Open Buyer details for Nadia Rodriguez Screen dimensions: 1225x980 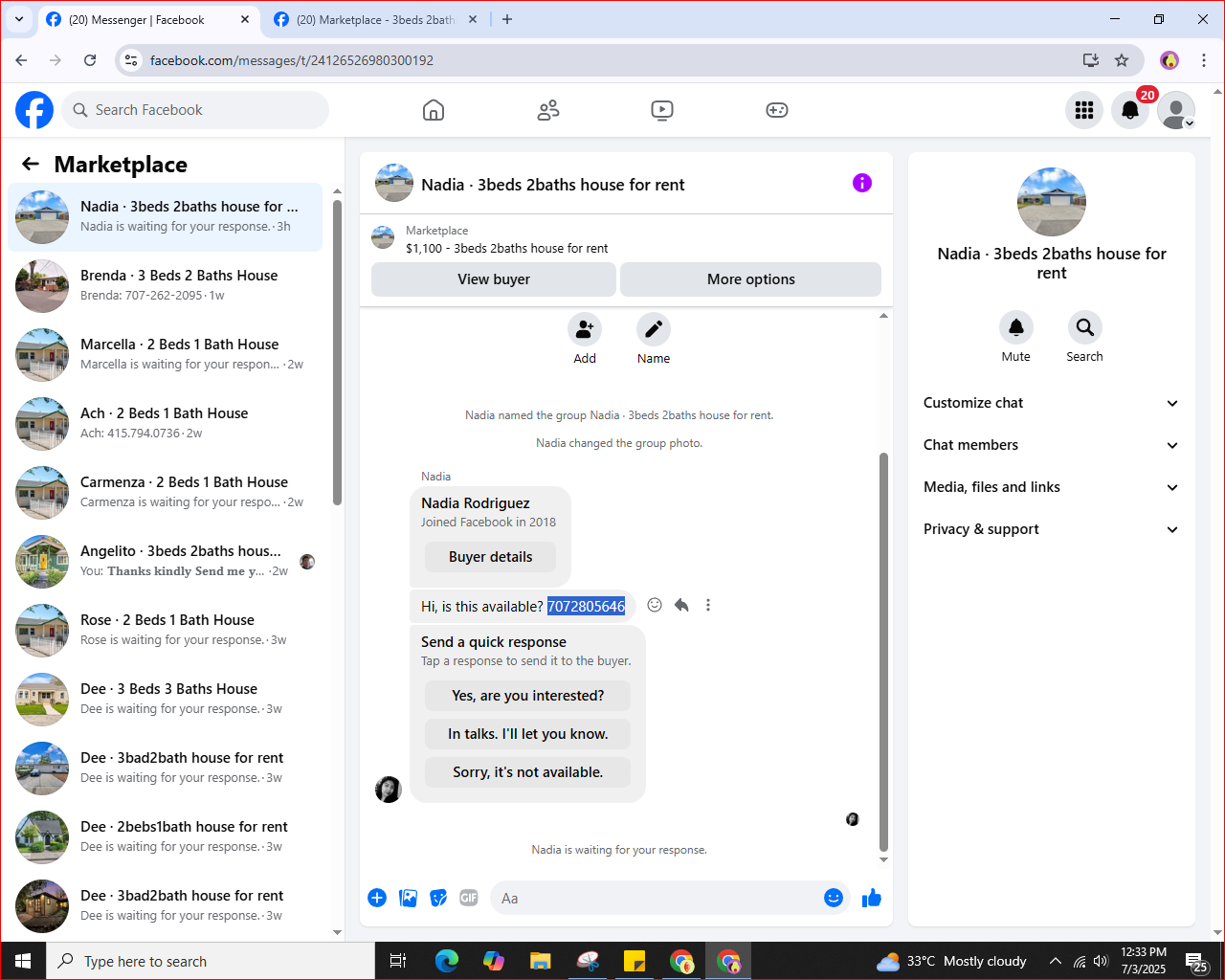[x=491, y=557]
